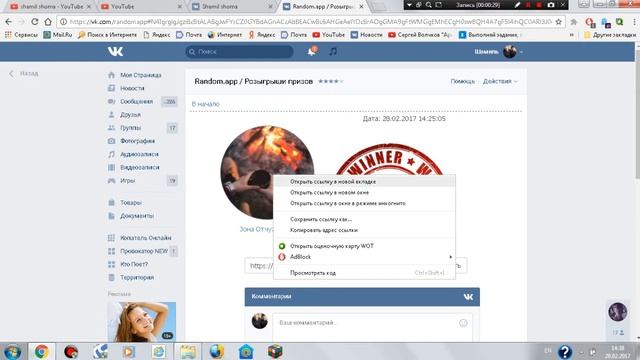The image size is (640, 360).
Task: Open Chrome from taskbar
Action: (x=41, y=351)
